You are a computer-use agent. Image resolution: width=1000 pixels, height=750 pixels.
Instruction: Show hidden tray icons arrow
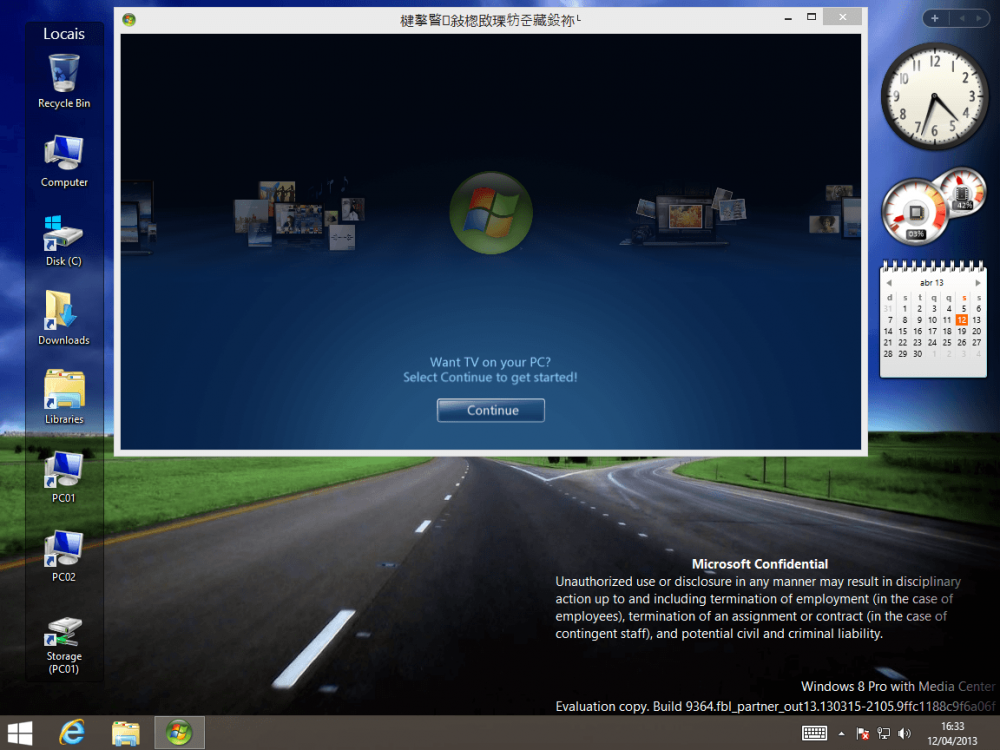[x=842, y=733]
